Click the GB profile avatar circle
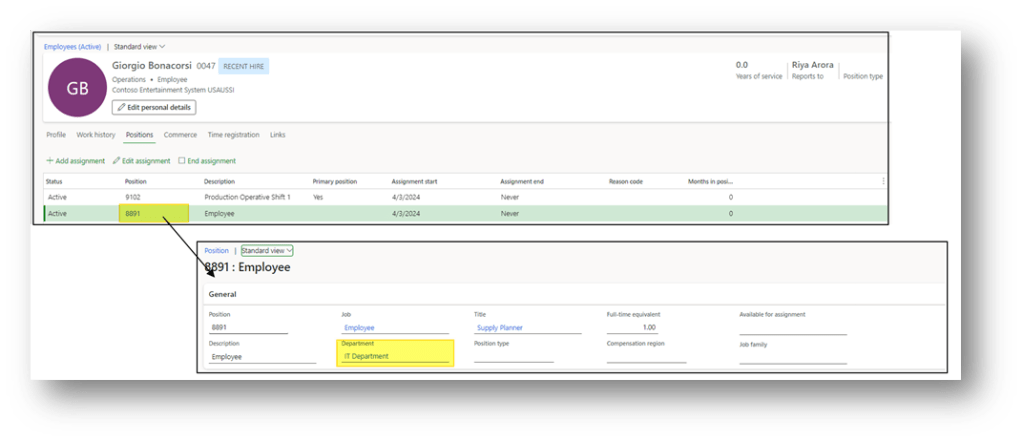Image resolution: width=1023 pixels, height=442 pixels. (77, 88)
